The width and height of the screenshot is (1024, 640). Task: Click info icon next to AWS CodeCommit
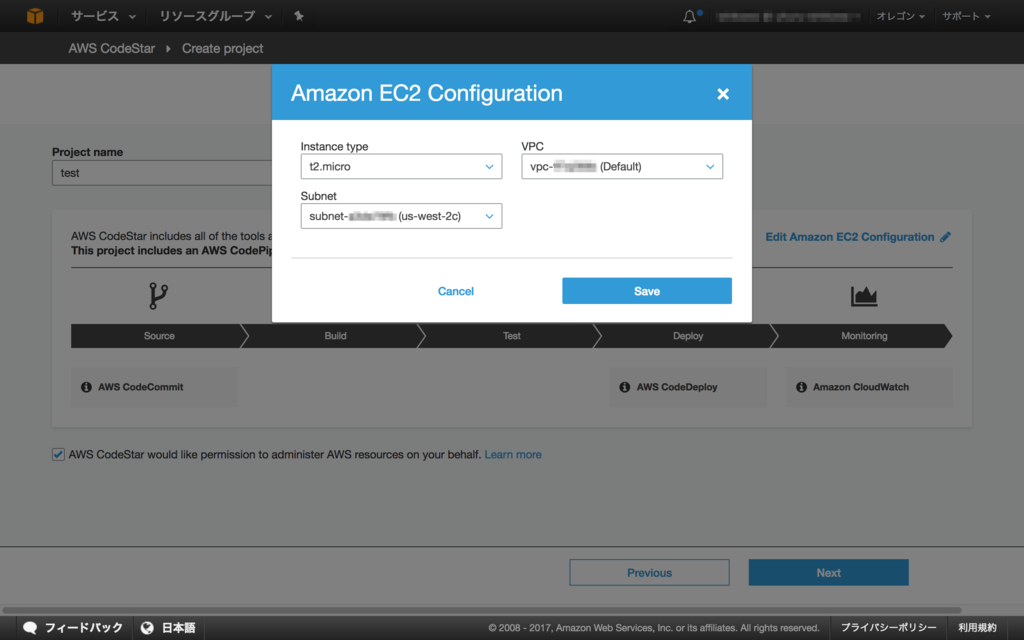(x=86, y=387)
